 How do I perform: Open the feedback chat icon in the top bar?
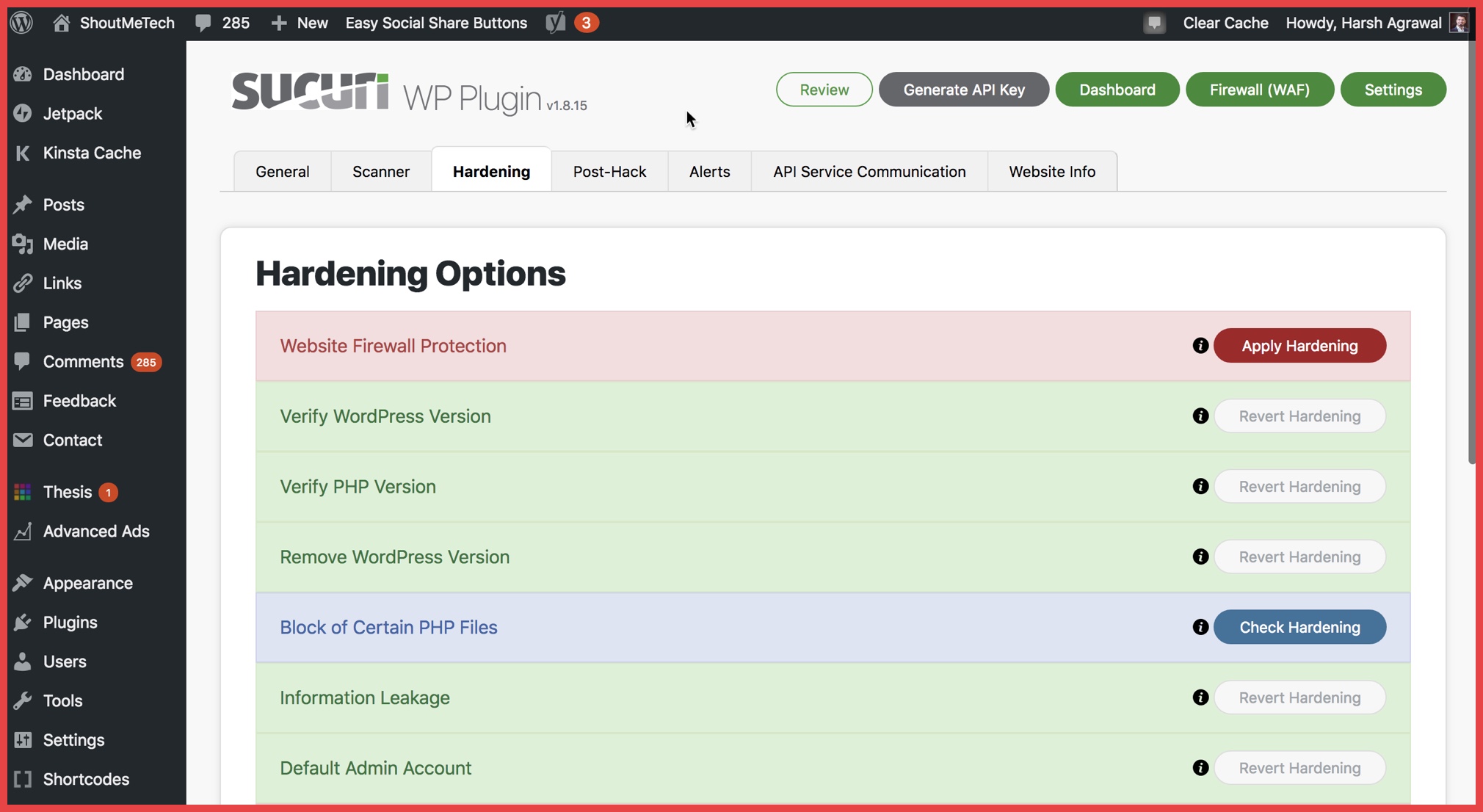coord(1154,23)
